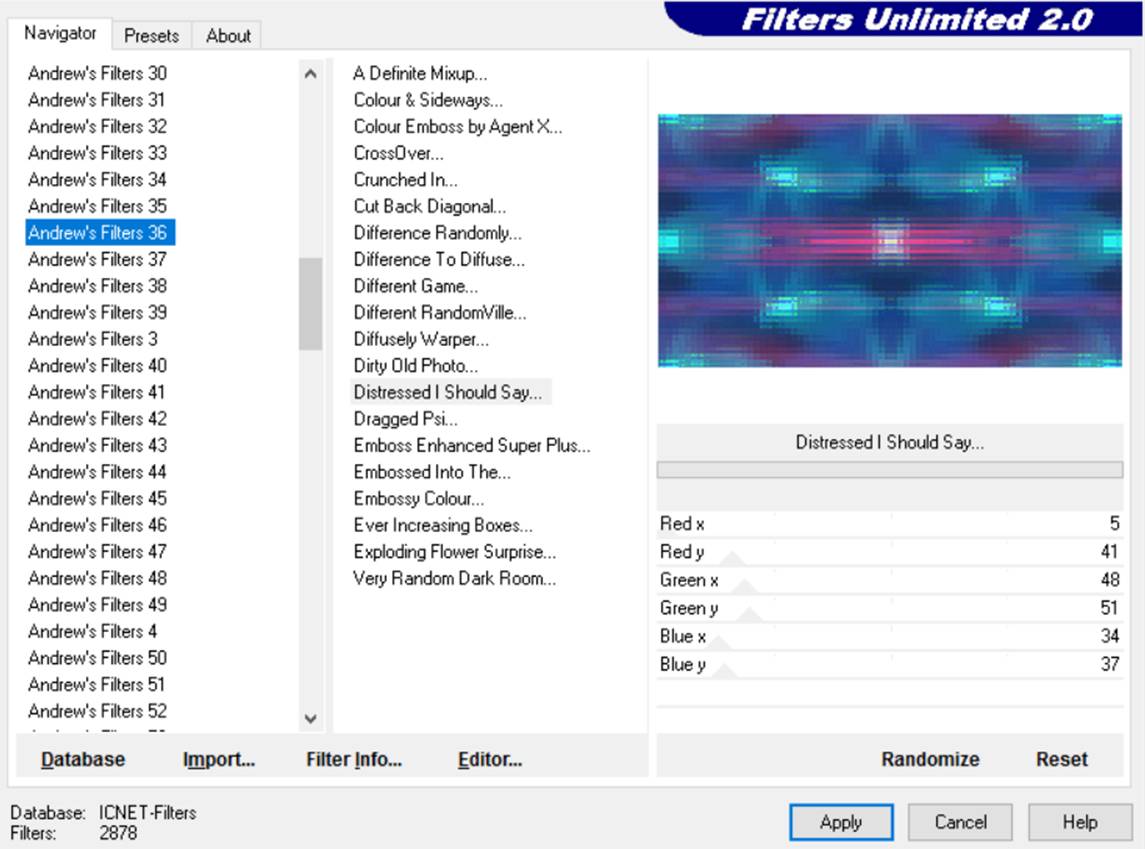Screen dimensions: 1145x849
Task: Choose the Ever Increasing Boxes... filter
Action: tap(443, 525)
